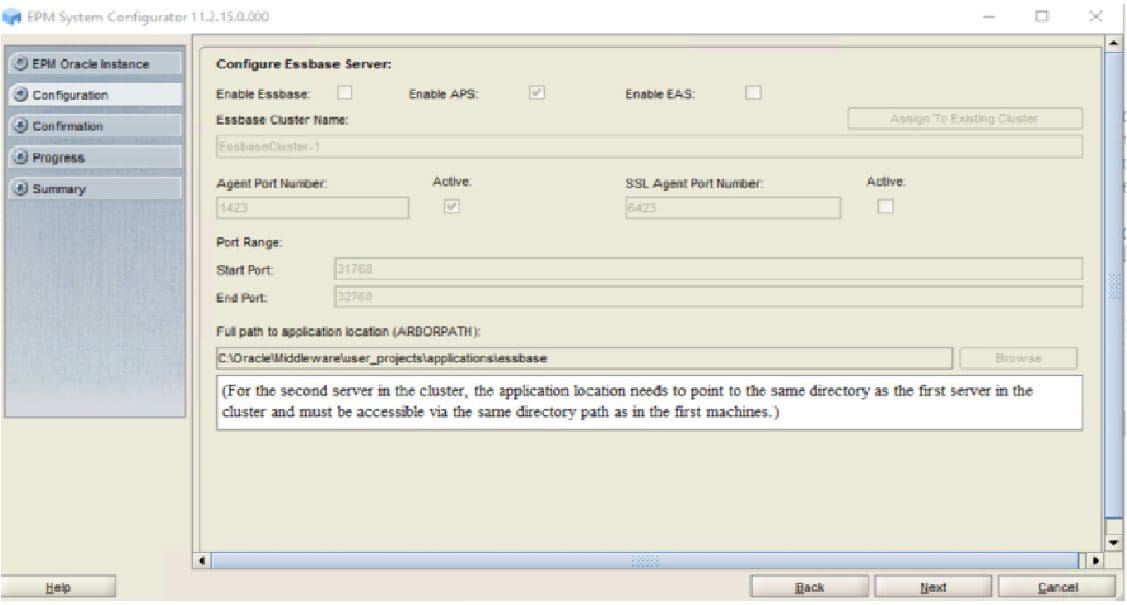Click the Progress step icon

click(21, 157)
